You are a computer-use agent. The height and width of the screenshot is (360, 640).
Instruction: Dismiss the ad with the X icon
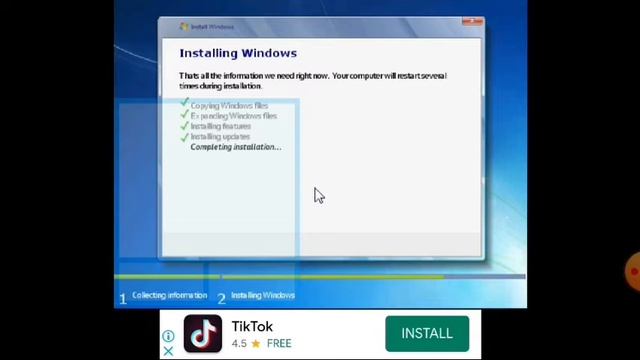(x=168, y=351)
